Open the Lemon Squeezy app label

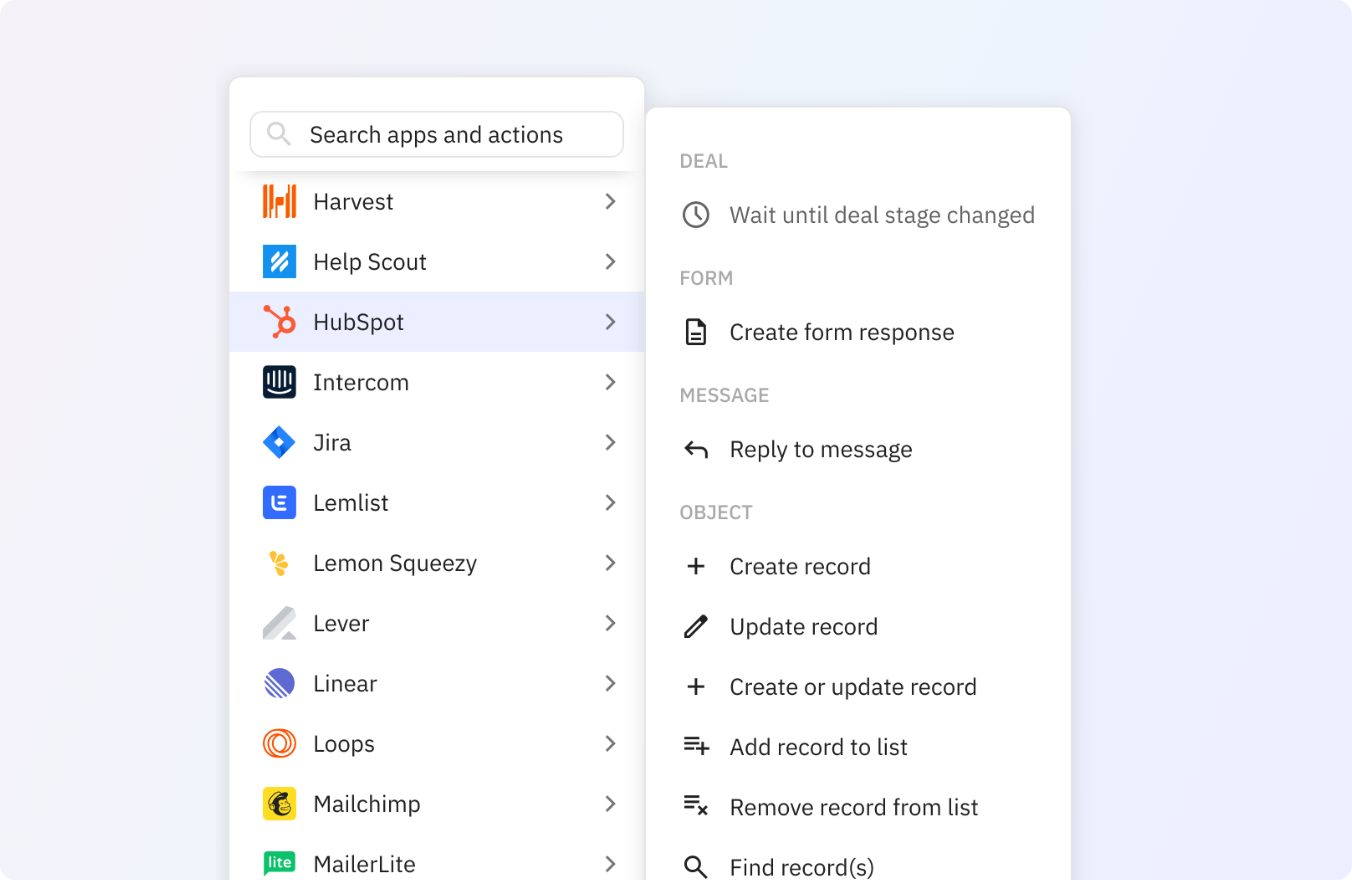[395, 564]
